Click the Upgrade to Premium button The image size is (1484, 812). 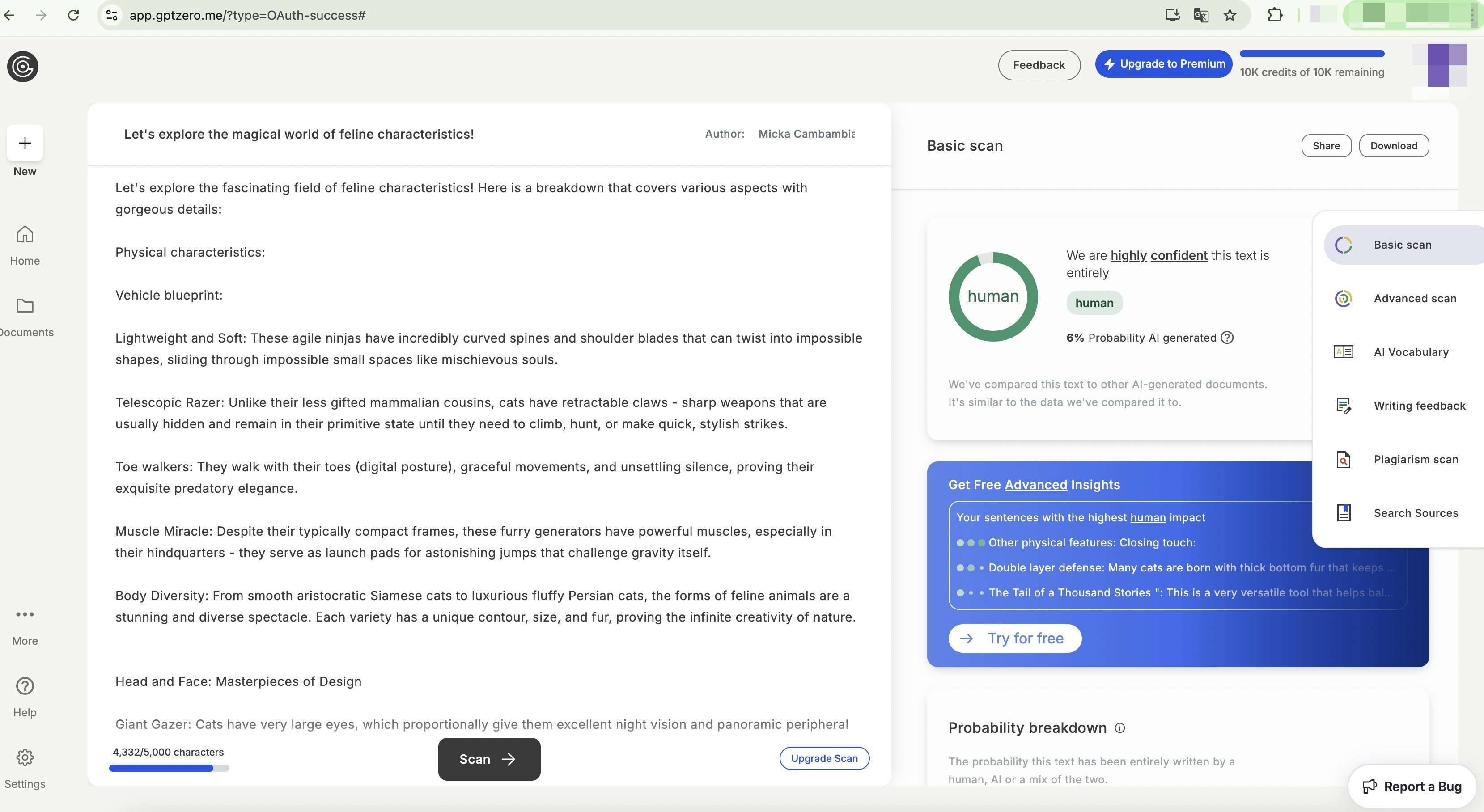[1163, 64]
